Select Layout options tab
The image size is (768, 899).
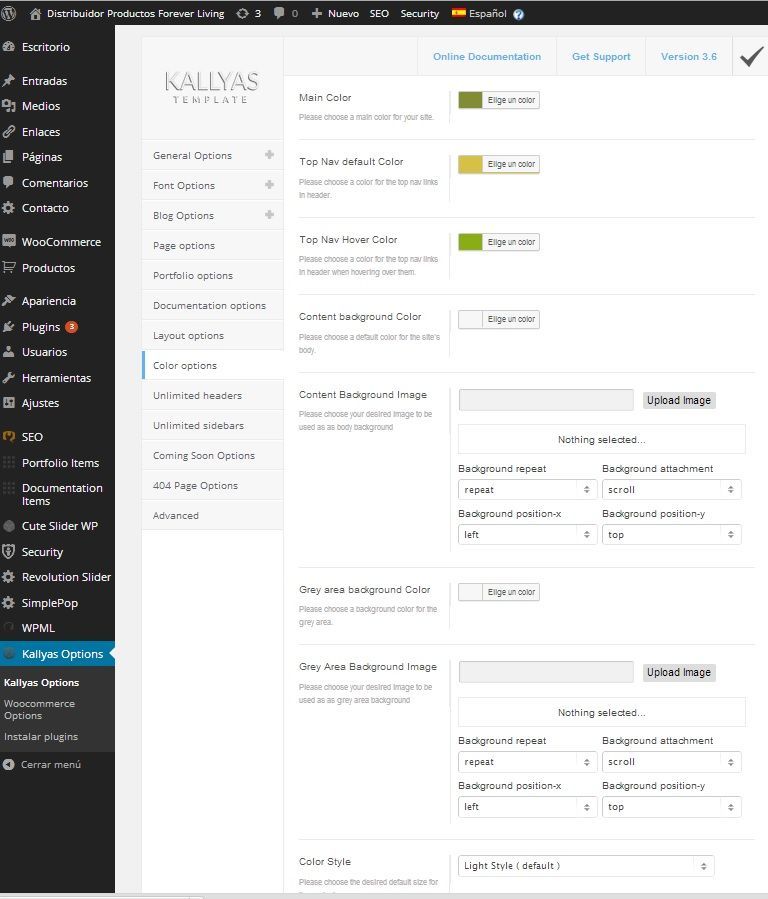pos(213,335)
